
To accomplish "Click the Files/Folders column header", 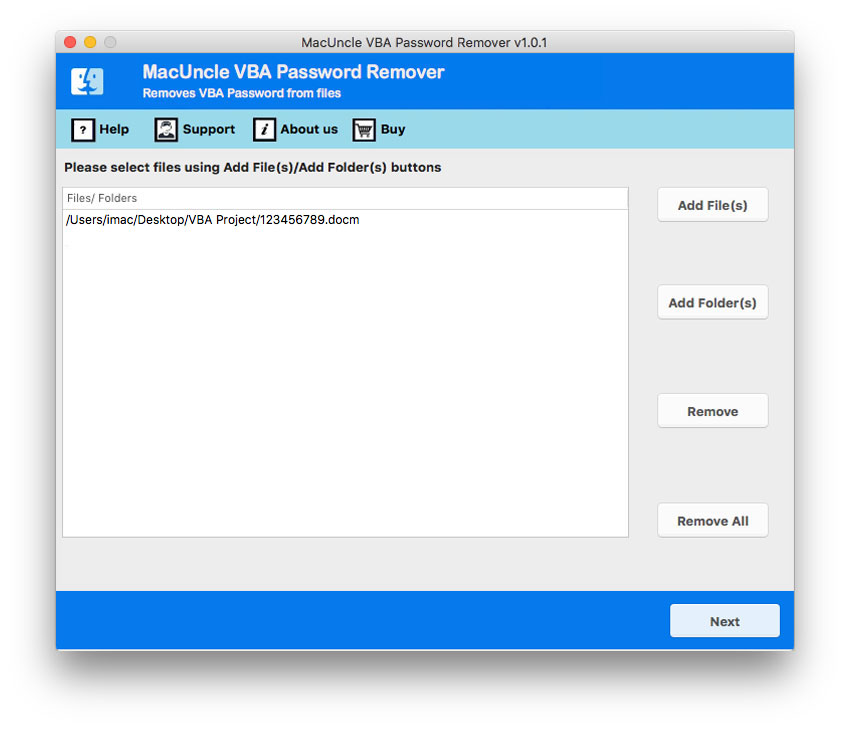I will pyautogui.click(x=102, y=198).
